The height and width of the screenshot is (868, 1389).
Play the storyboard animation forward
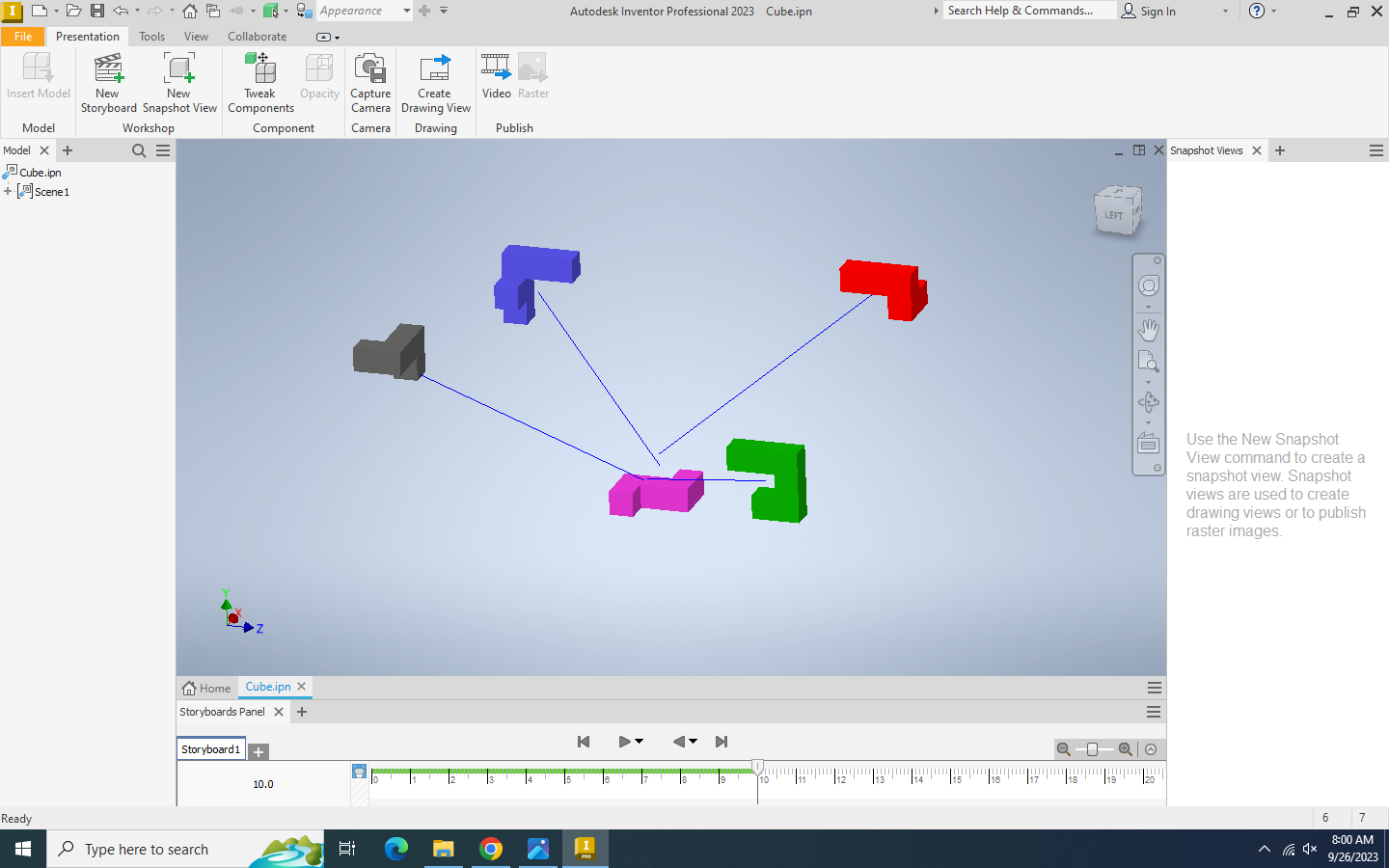[x=624, y=742]
